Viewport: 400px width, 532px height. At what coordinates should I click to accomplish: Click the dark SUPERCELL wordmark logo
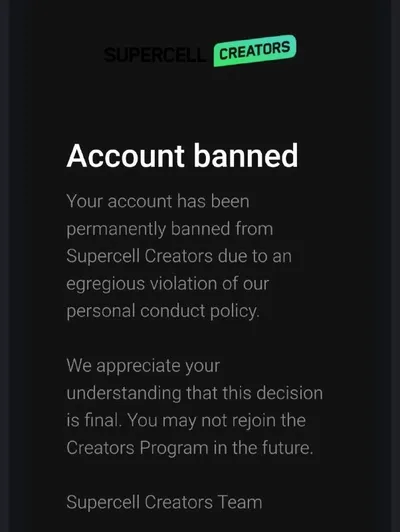pos(155,55)
